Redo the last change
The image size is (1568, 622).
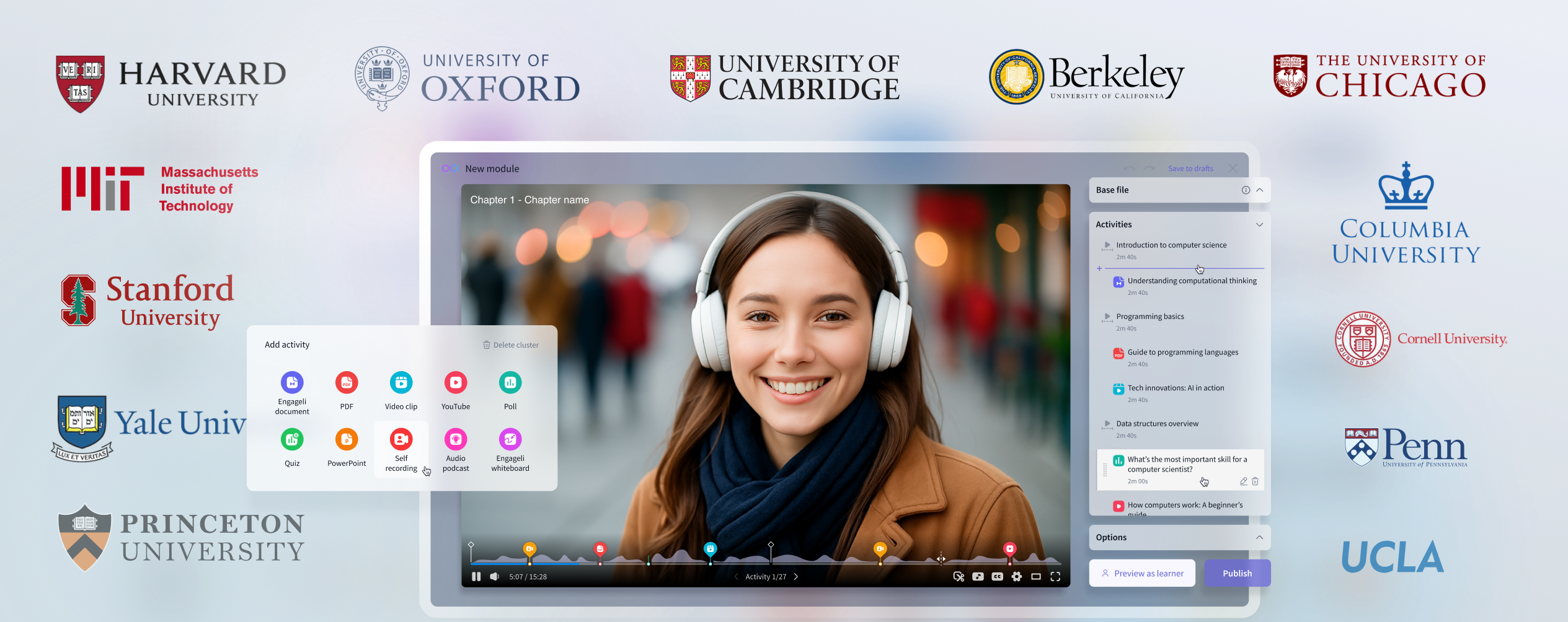click(x=1149, y=169)
